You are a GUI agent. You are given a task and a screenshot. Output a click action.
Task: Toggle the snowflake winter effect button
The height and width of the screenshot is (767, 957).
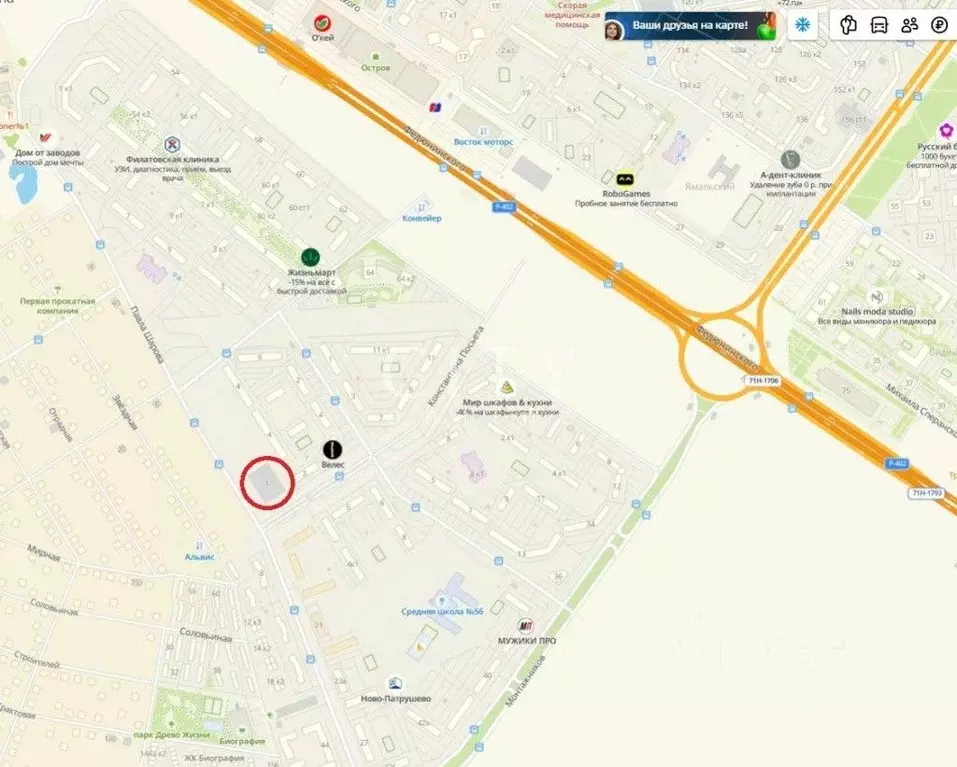[802, 25]
